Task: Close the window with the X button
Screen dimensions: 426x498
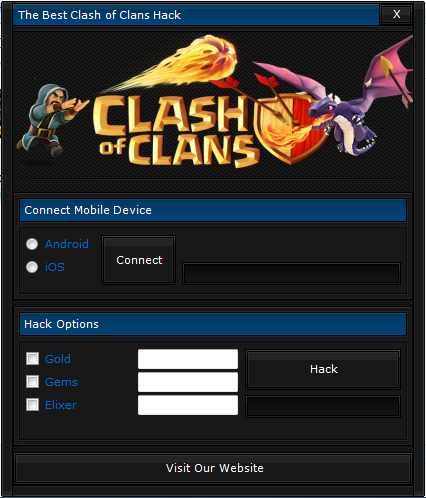Action: coord(396,14)
